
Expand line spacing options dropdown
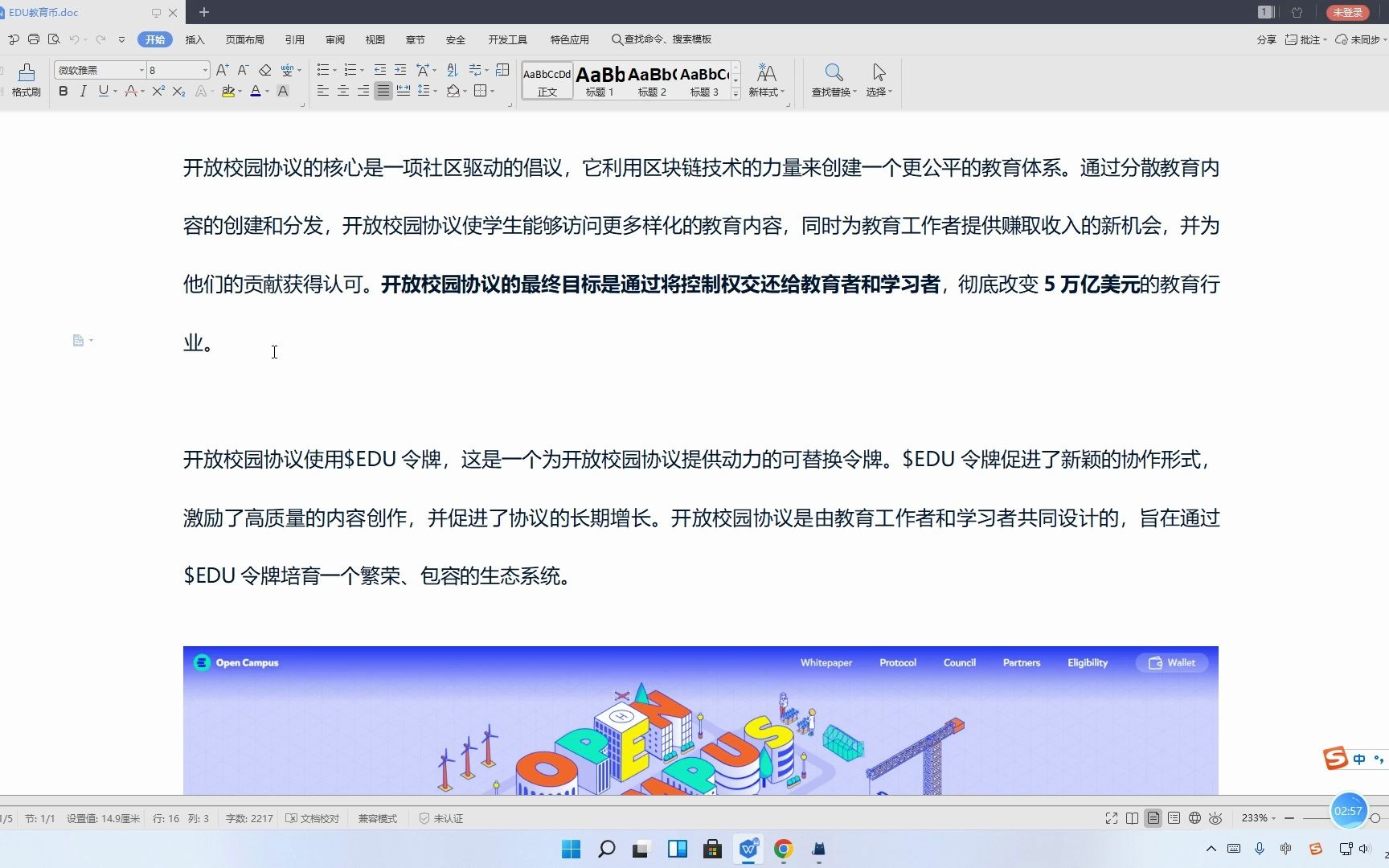pyautogui.click(x=435, y=92)
